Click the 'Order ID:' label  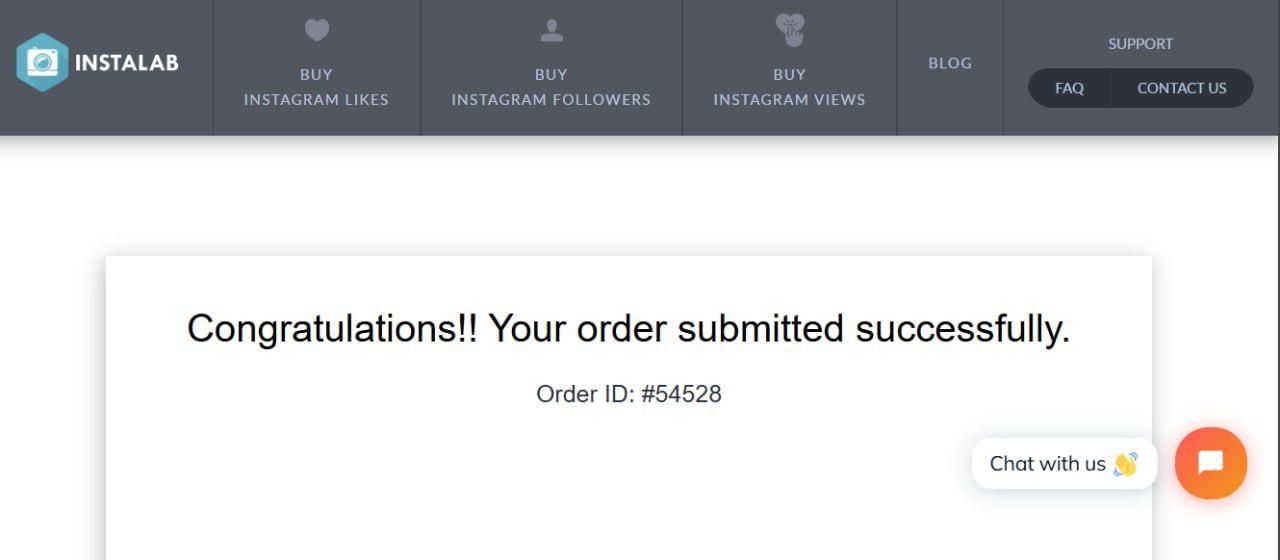(x=585, y=394)
